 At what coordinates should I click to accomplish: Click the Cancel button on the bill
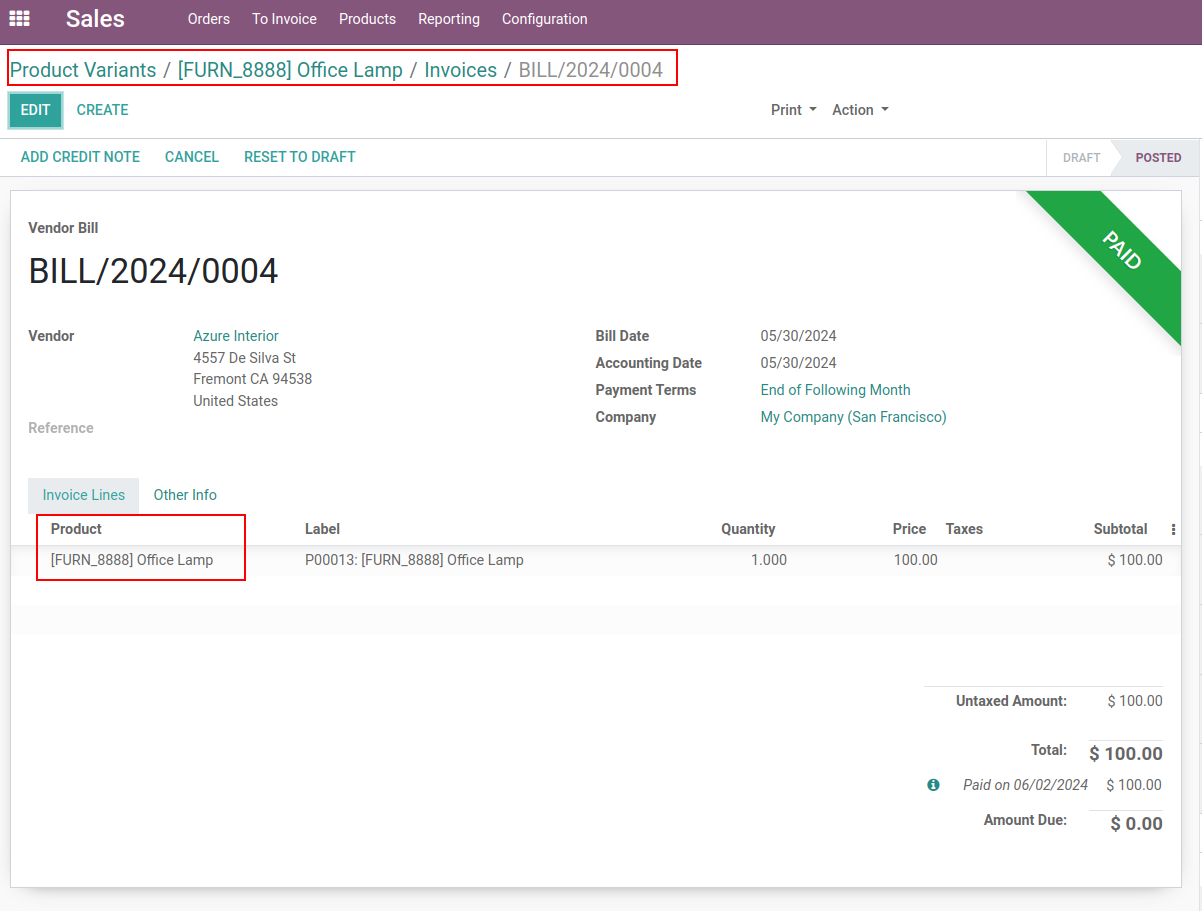click(x=191, y=157)
